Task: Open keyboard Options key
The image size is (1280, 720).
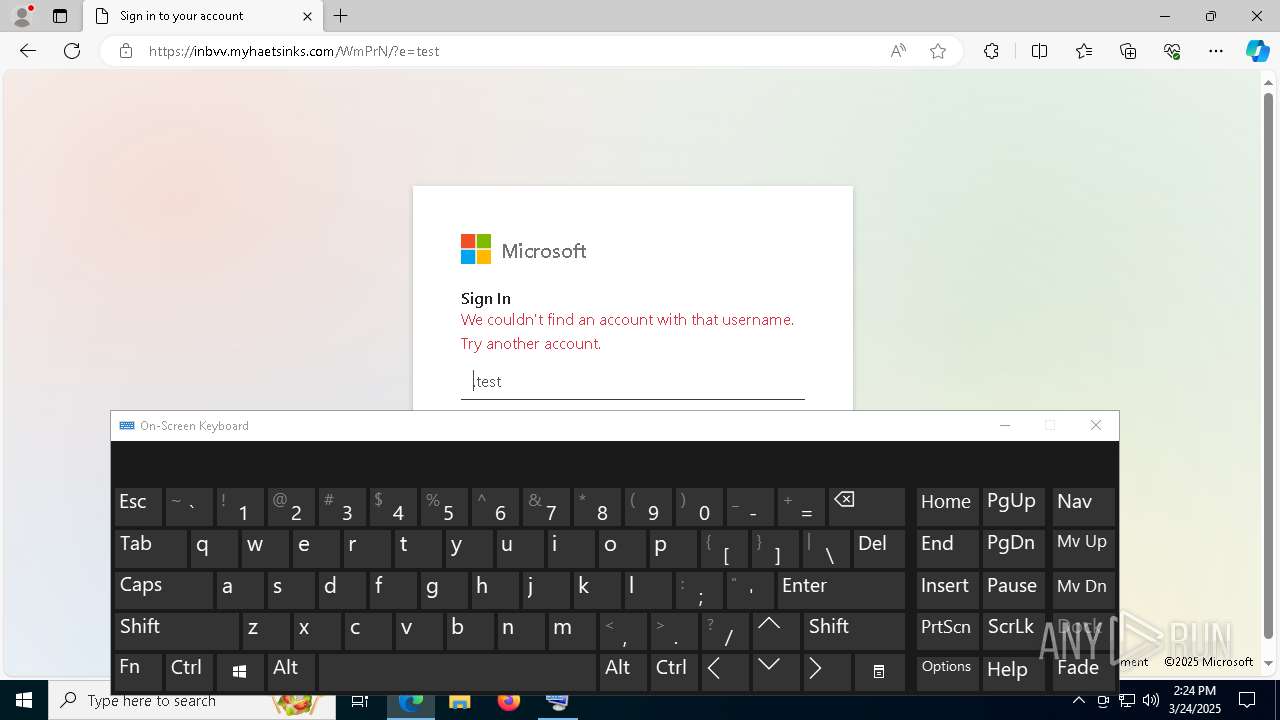Action: 947,672
